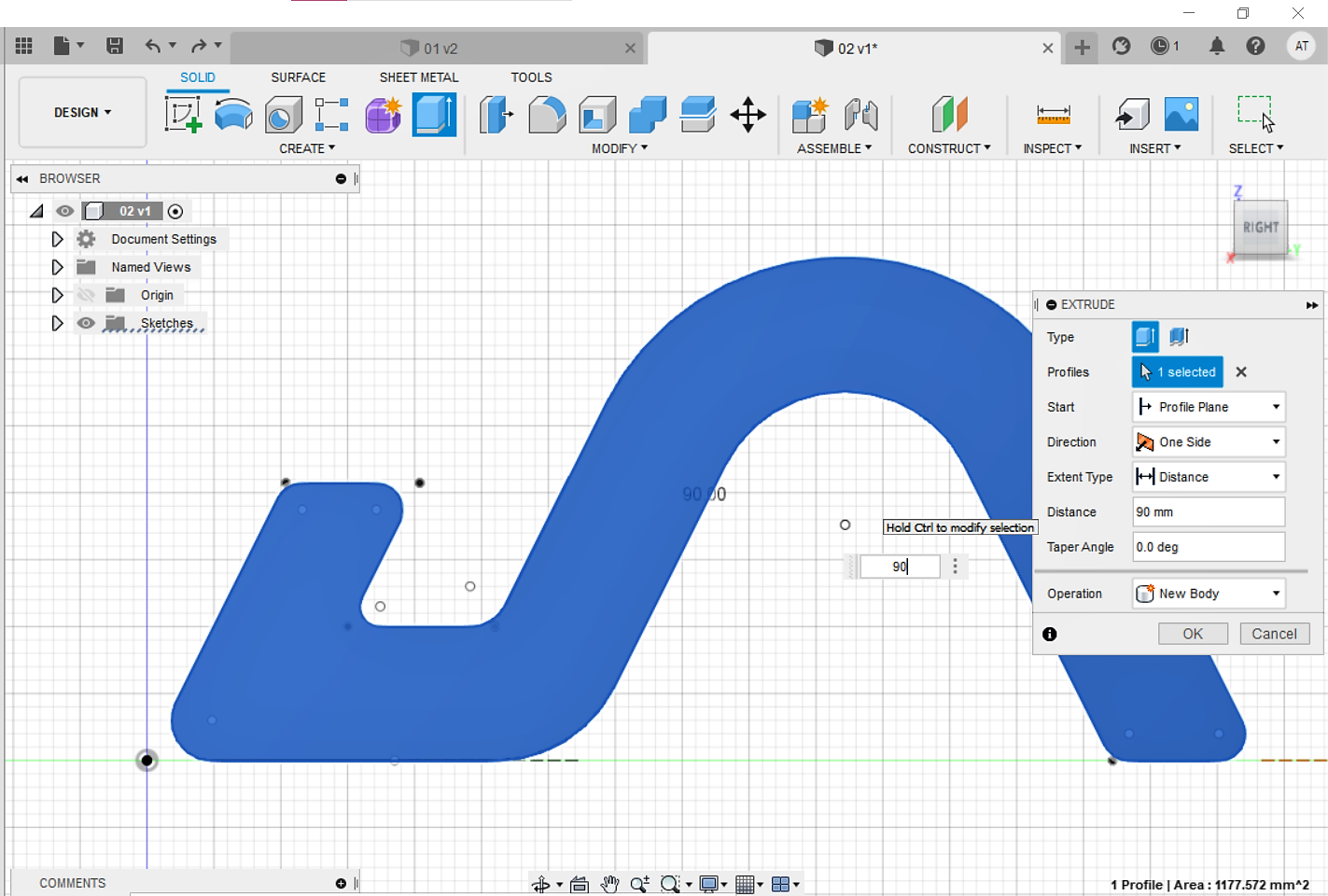Select the Insert Derive icon
The height and width of the screenshot is (896, 1328).
pyautogui.click(x=1132, y=115)
